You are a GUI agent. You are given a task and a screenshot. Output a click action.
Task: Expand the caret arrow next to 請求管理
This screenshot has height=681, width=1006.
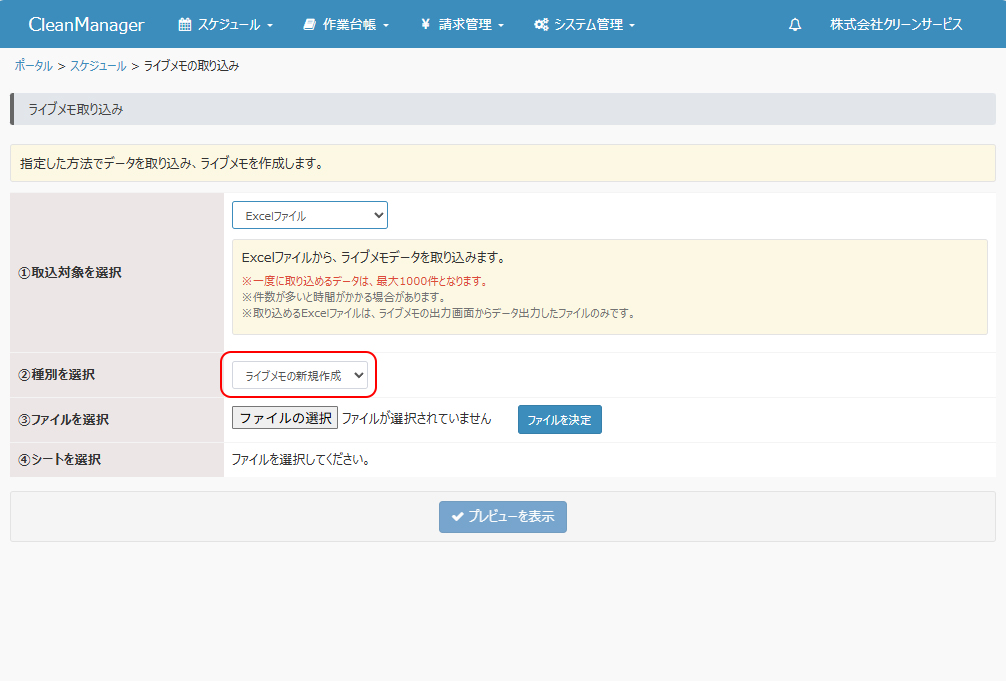[501, 25]
